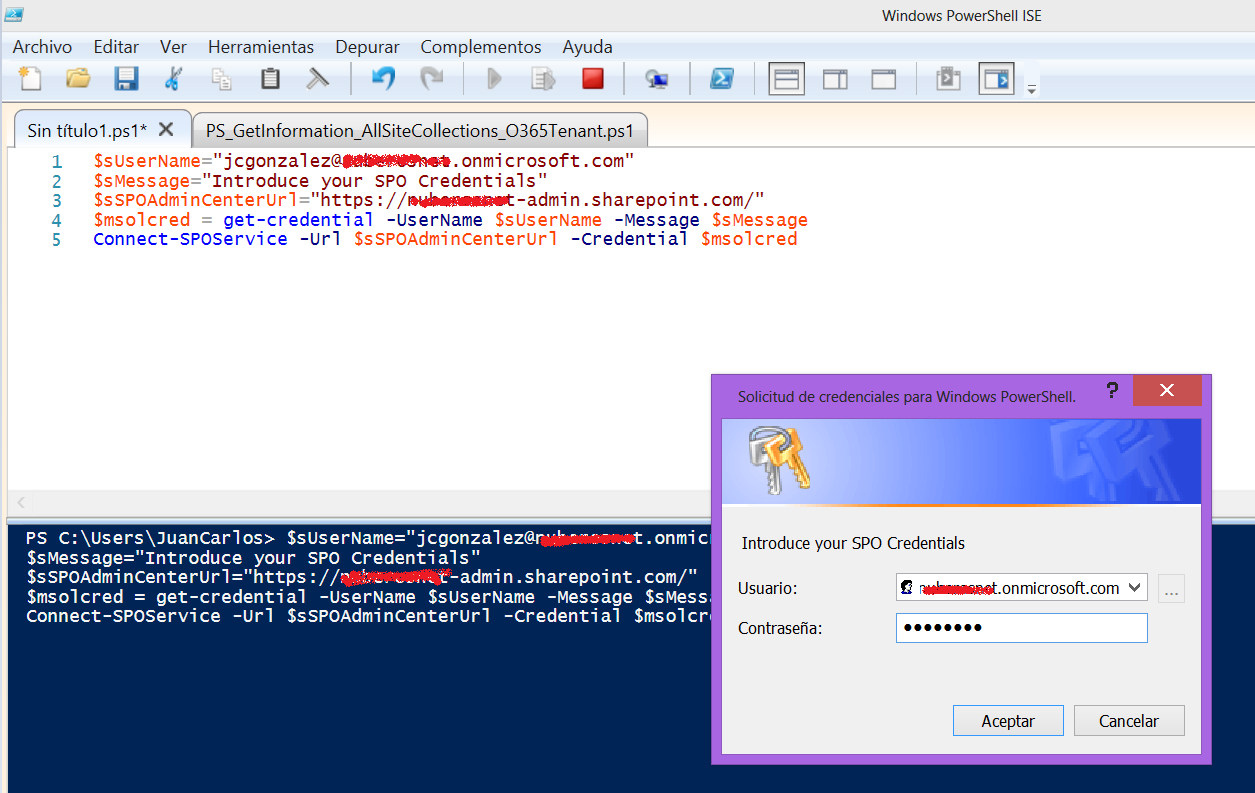Open a new Remote PowerShell Tab icon
Image resolution: width=1255 pixels, height=793 pixels.
[x=658, y=78]
